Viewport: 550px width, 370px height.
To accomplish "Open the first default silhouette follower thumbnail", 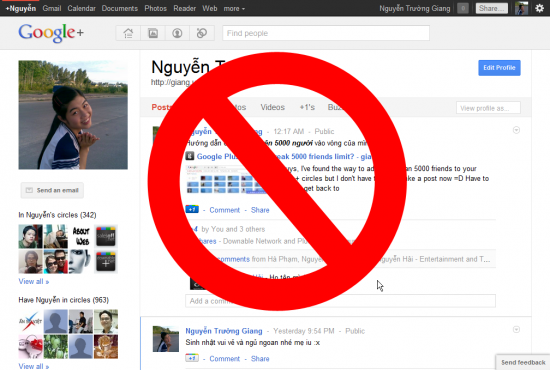I will point(55,321).
